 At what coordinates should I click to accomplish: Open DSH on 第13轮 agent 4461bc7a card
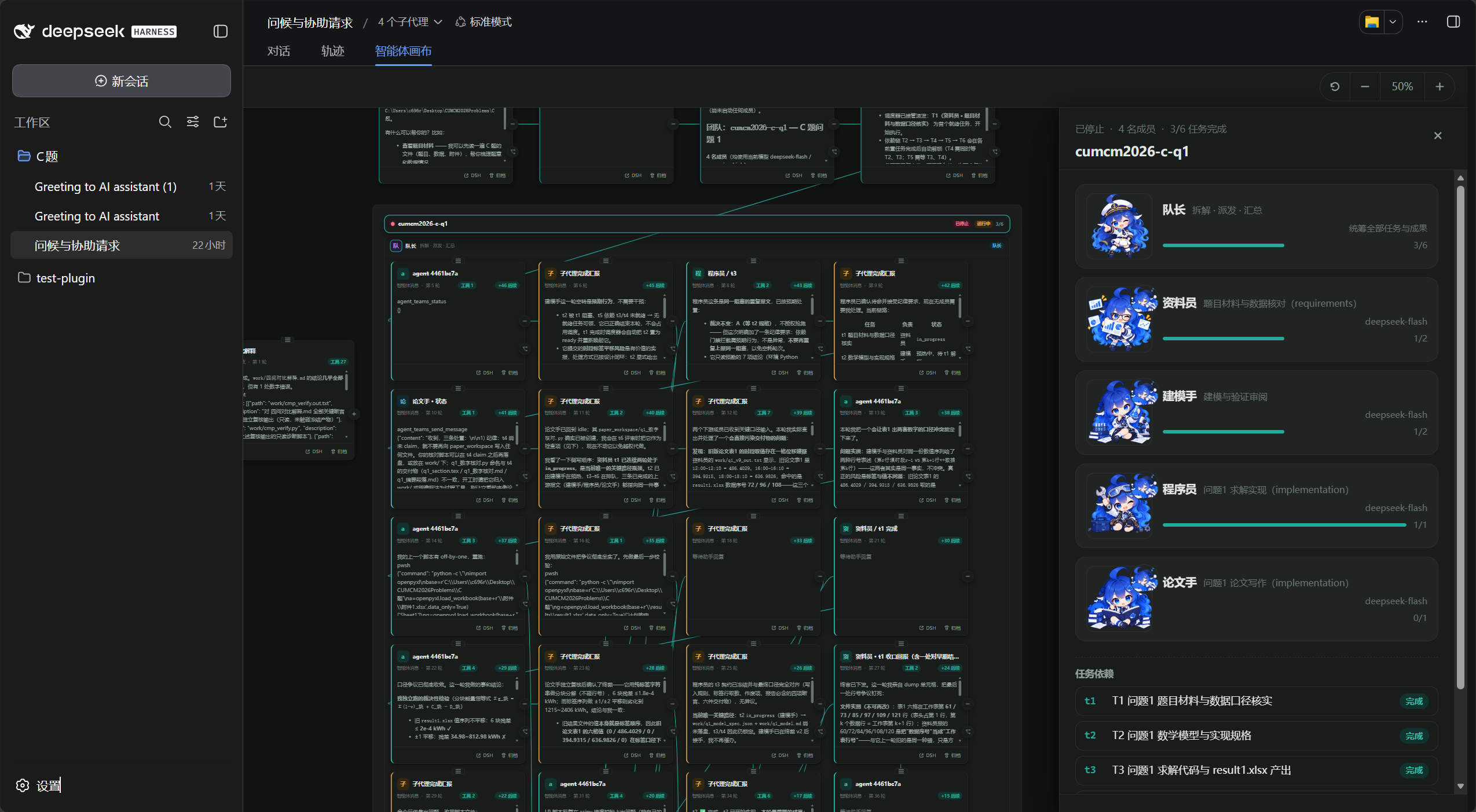coord(928,500)
